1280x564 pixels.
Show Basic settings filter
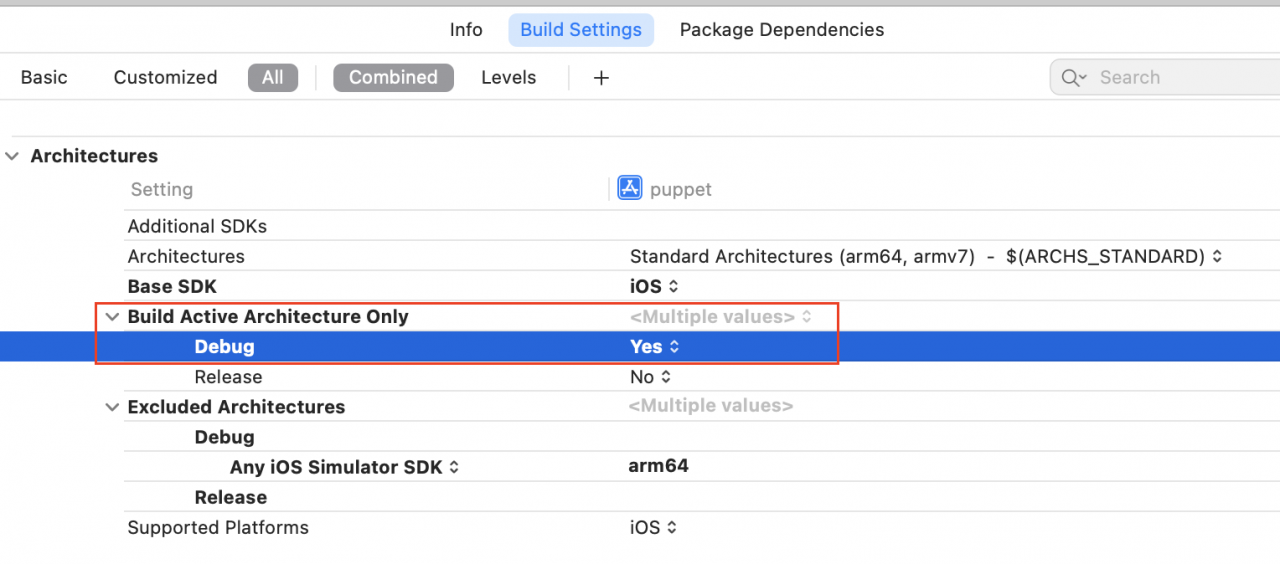44,78
